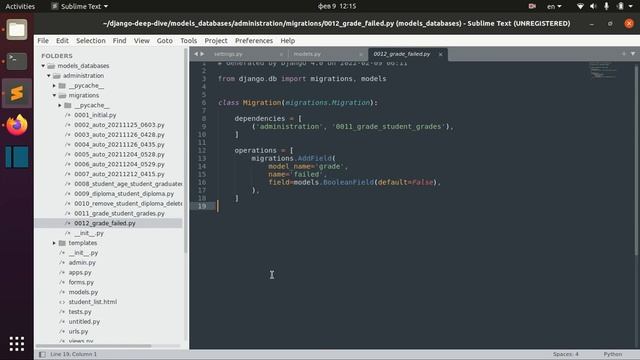Image resolution: width=640 pixels, height=360 pixels.
Task: Go to next tab with right arrow
Action: pyautogui.click(x=202, y=54)
